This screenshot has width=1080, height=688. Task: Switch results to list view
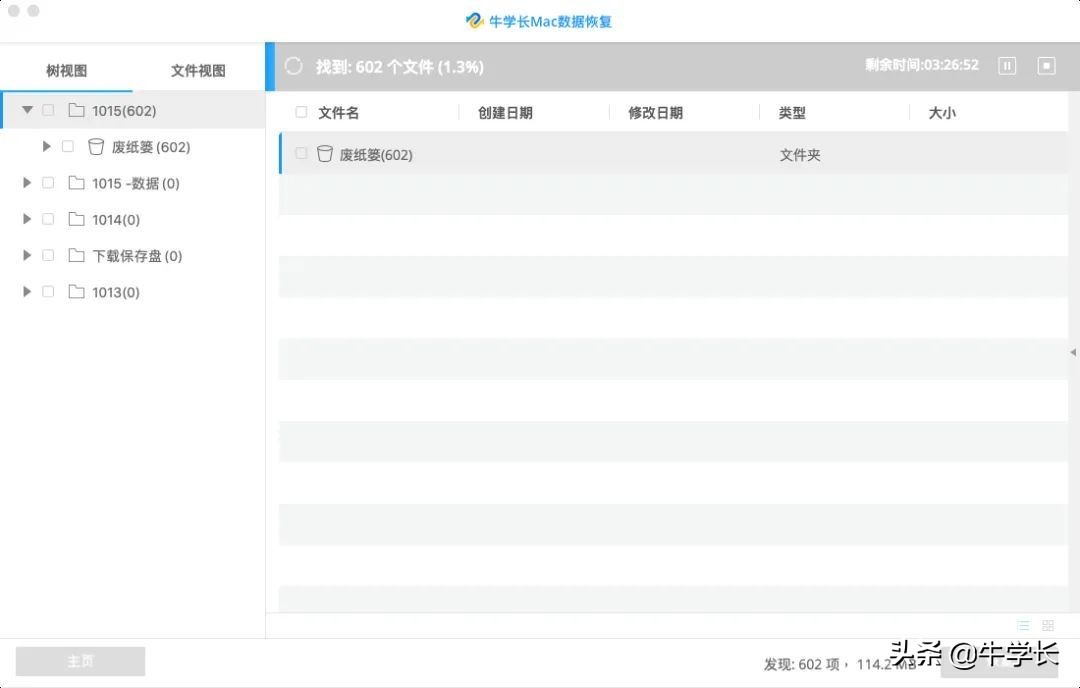point(1022,624)
